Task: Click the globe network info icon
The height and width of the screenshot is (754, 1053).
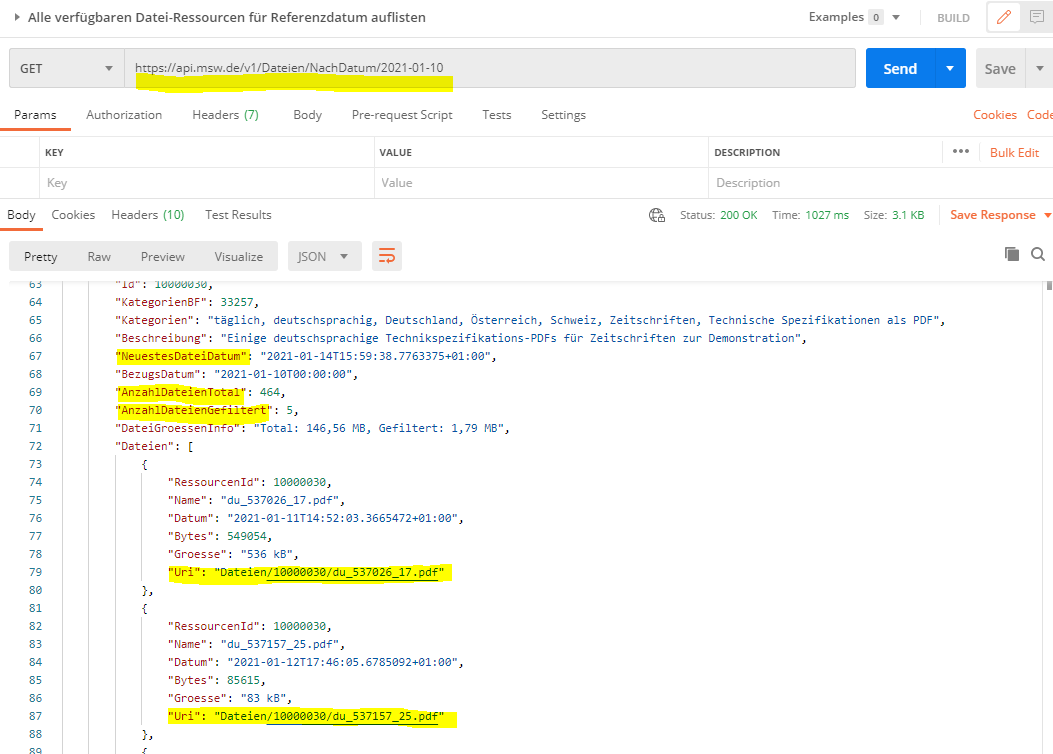Action: coord(657,215)
